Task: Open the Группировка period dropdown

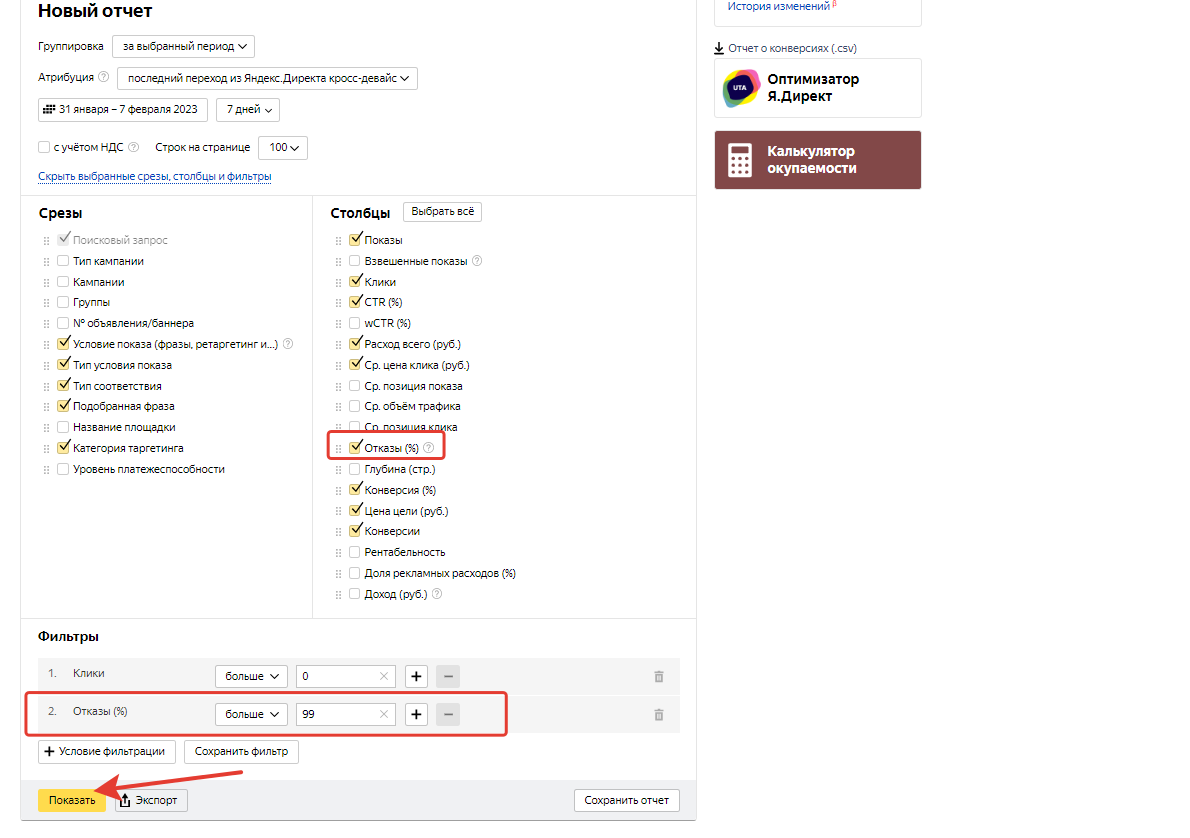Action: point(184,46)
